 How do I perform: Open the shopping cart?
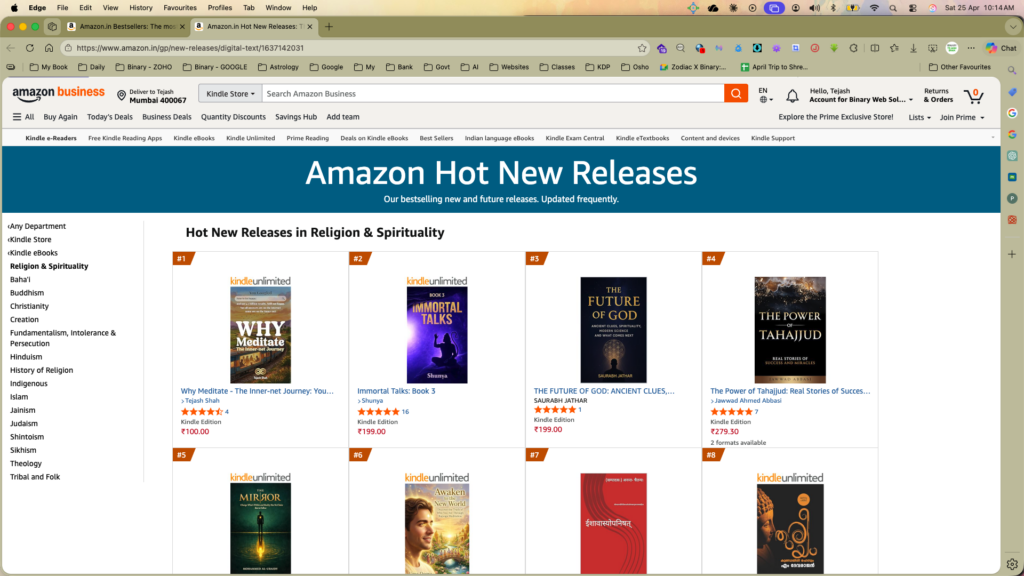(x=972, y=95)
